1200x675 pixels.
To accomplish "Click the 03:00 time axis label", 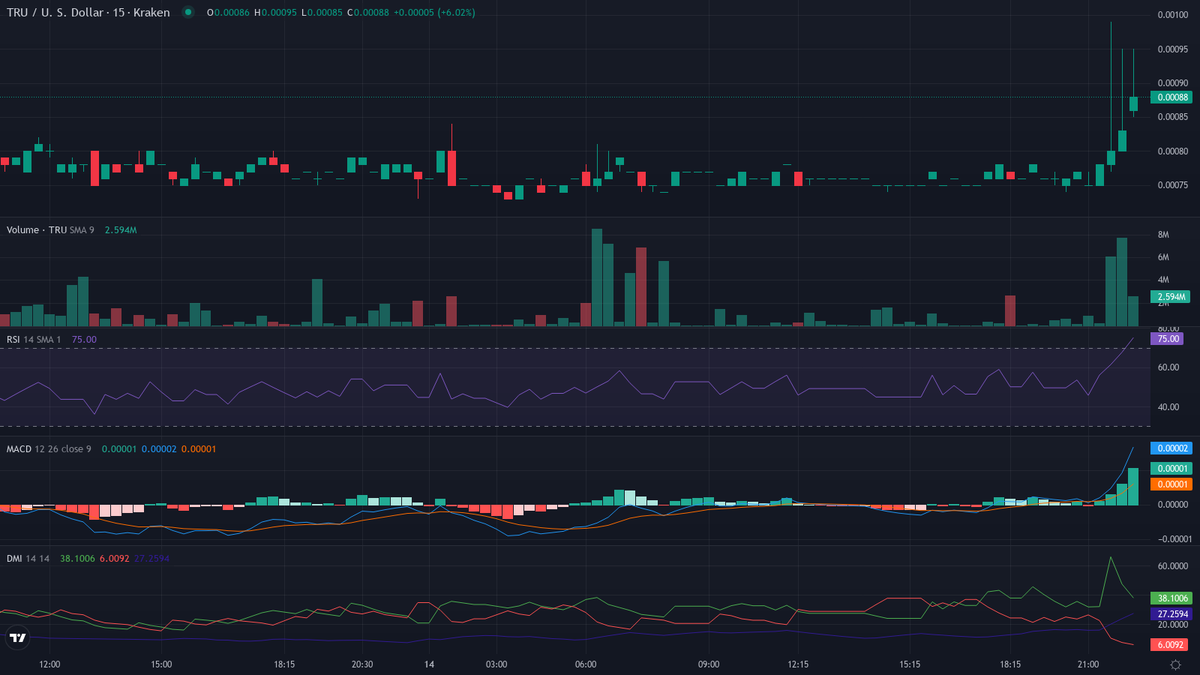I will point(496,664).
